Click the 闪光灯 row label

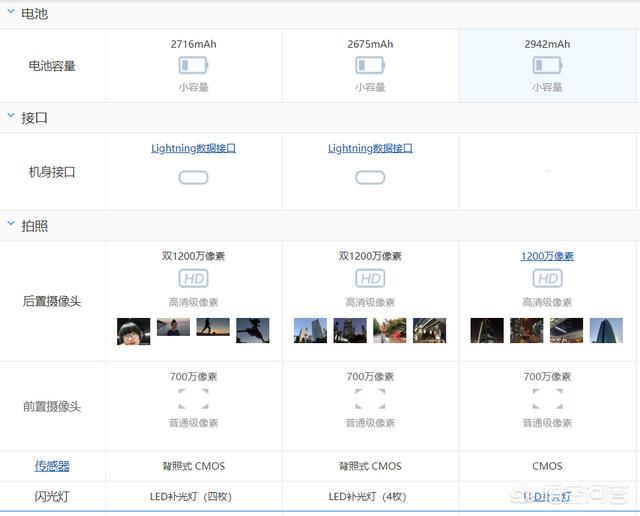pyautogui.click(x=52, y=496)
